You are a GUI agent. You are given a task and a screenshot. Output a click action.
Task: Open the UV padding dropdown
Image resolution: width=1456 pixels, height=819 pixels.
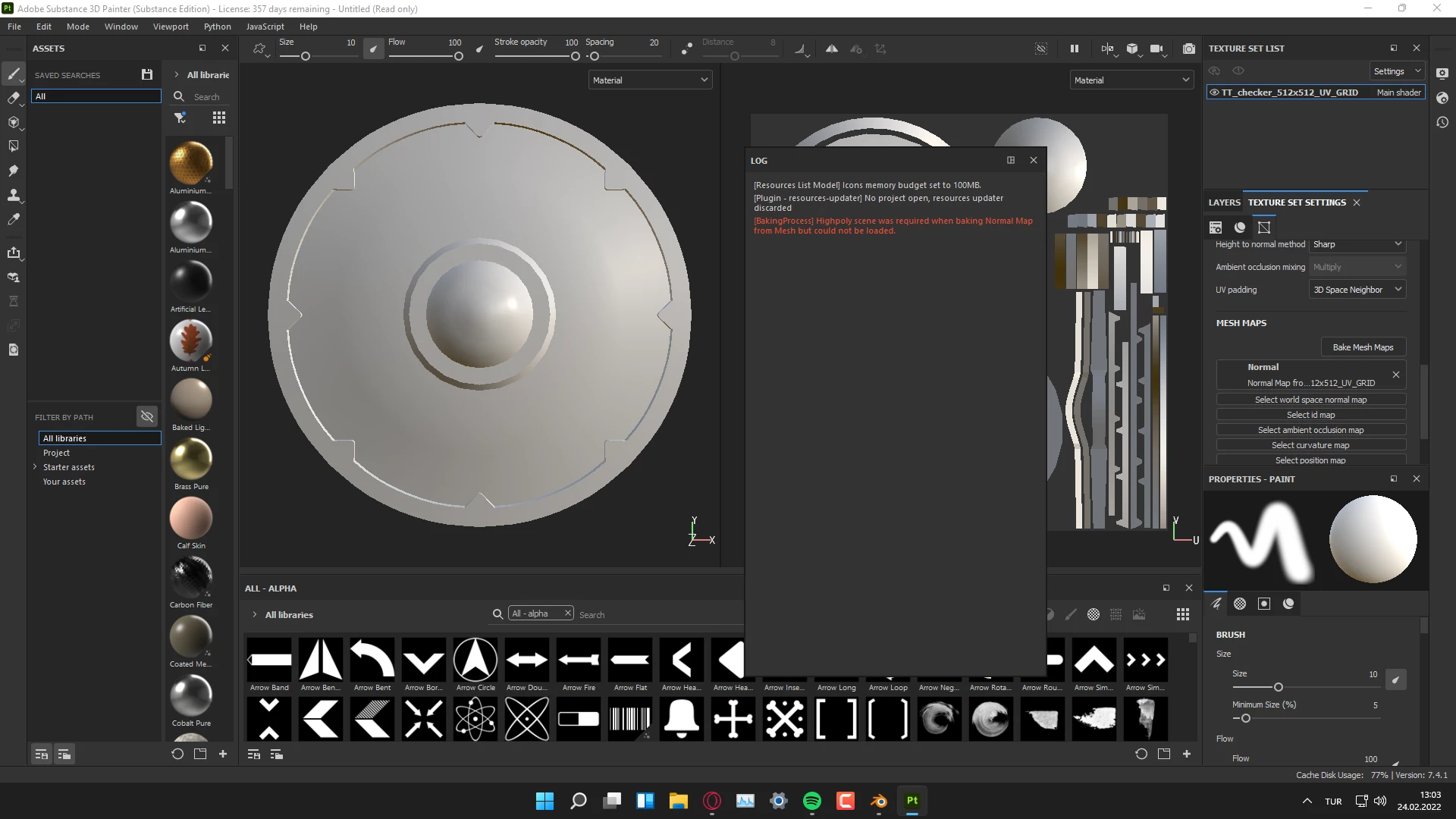click(1357, 290)
